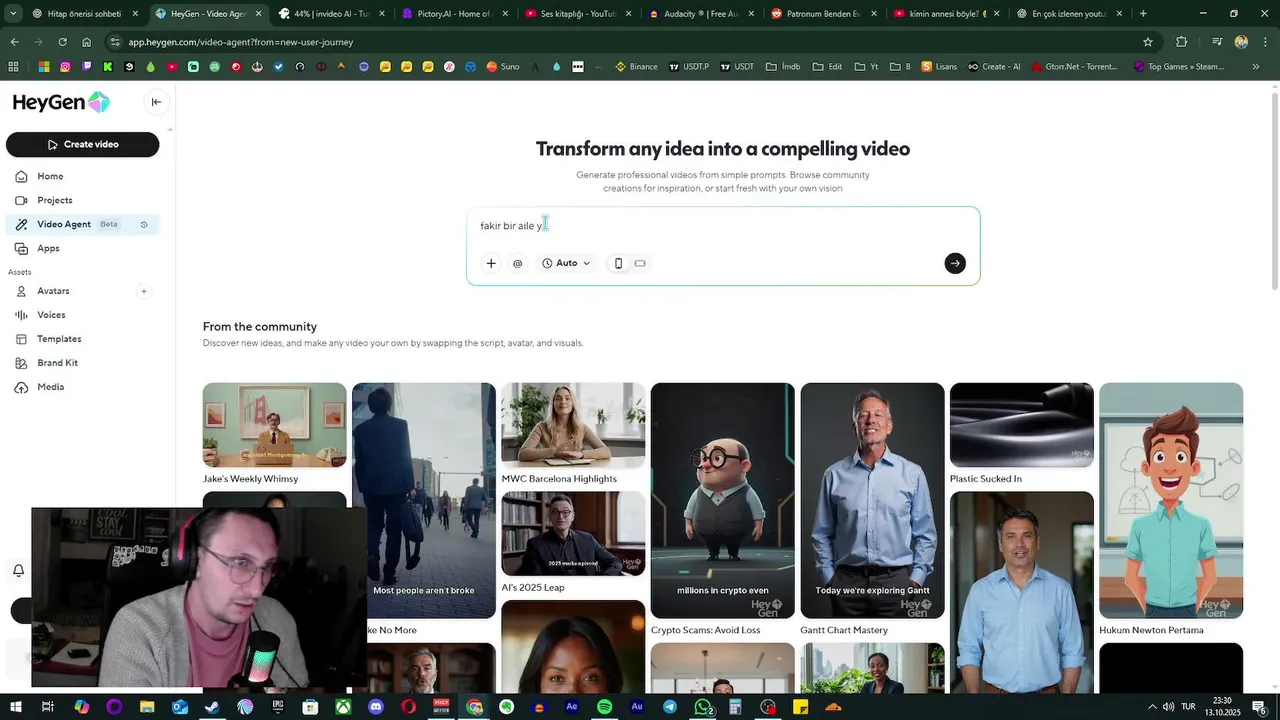Click the browser home button
The height and width of the screenshot is (720, 1280).
tap(86, 42)
